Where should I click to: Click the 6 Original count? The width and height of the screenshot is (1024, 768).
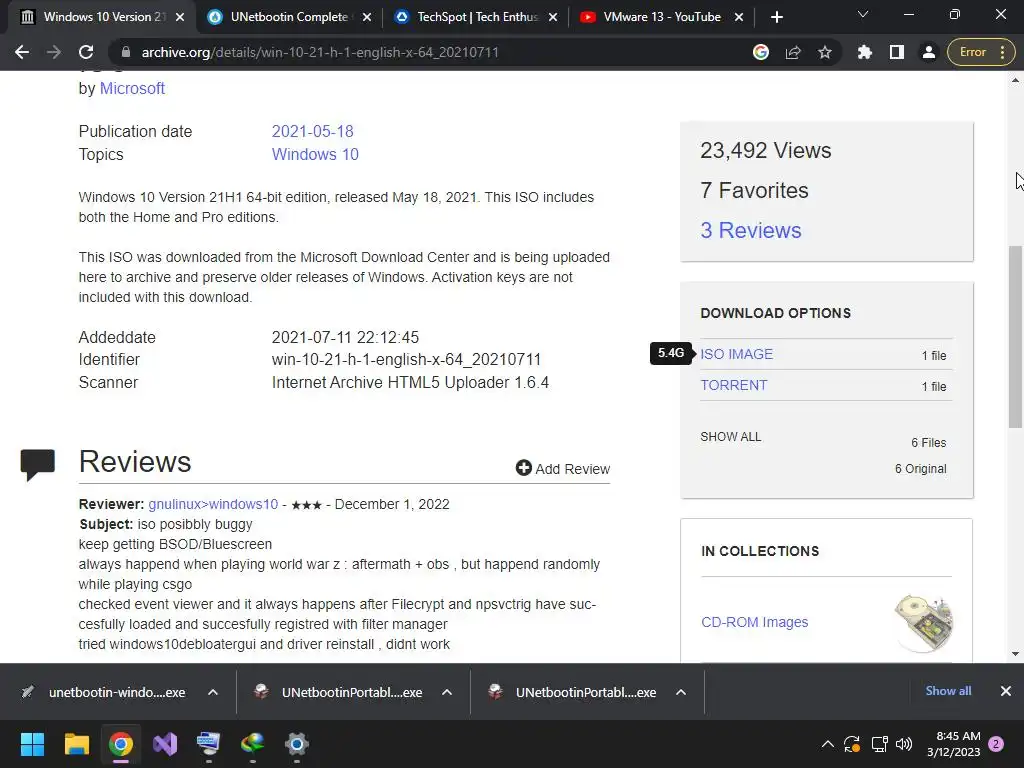pyautogui.click(x=920, y=469)
